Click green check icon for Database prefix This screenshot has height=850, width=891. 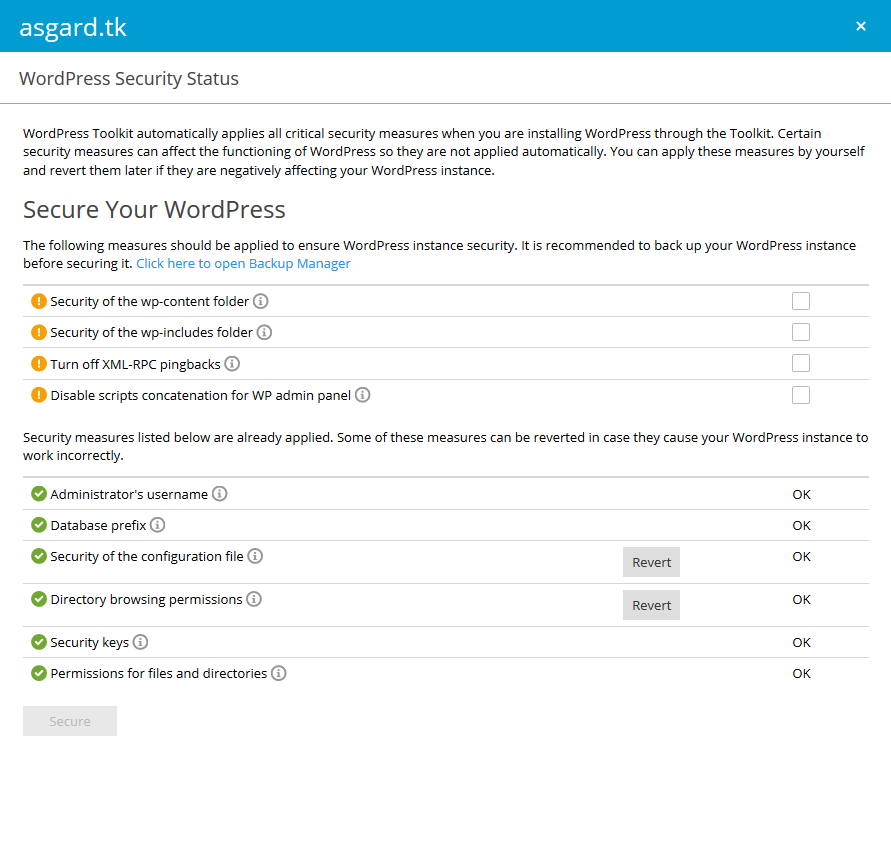(x=39, y=525)
